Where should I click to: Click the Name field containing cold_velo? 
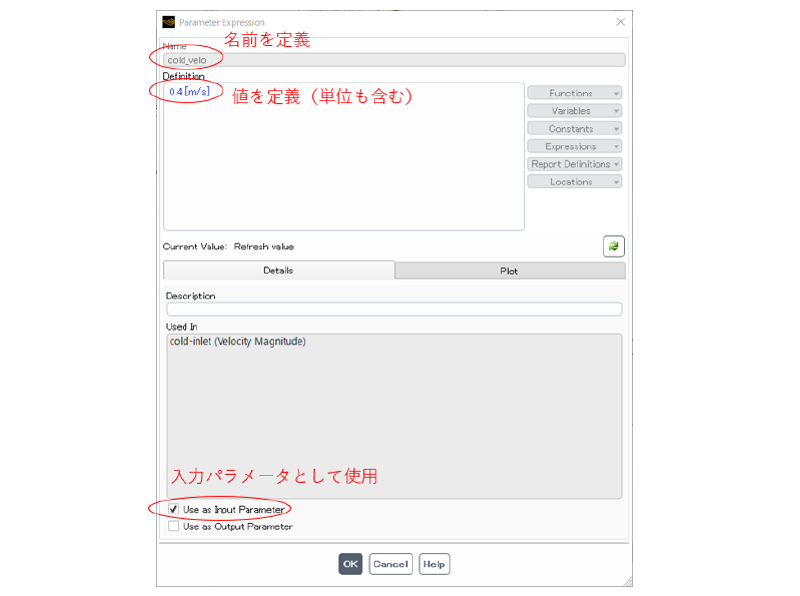click(395, 59)
